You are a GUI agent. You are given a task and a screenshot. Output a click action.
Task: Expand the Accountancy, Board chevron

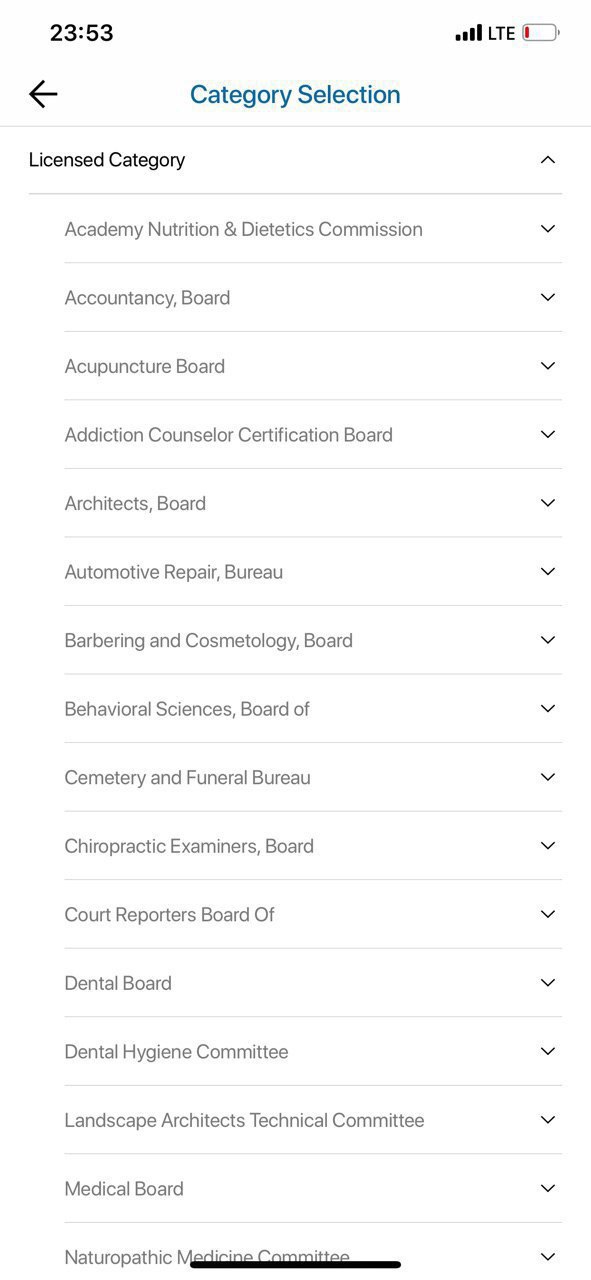tap(547, 297)
